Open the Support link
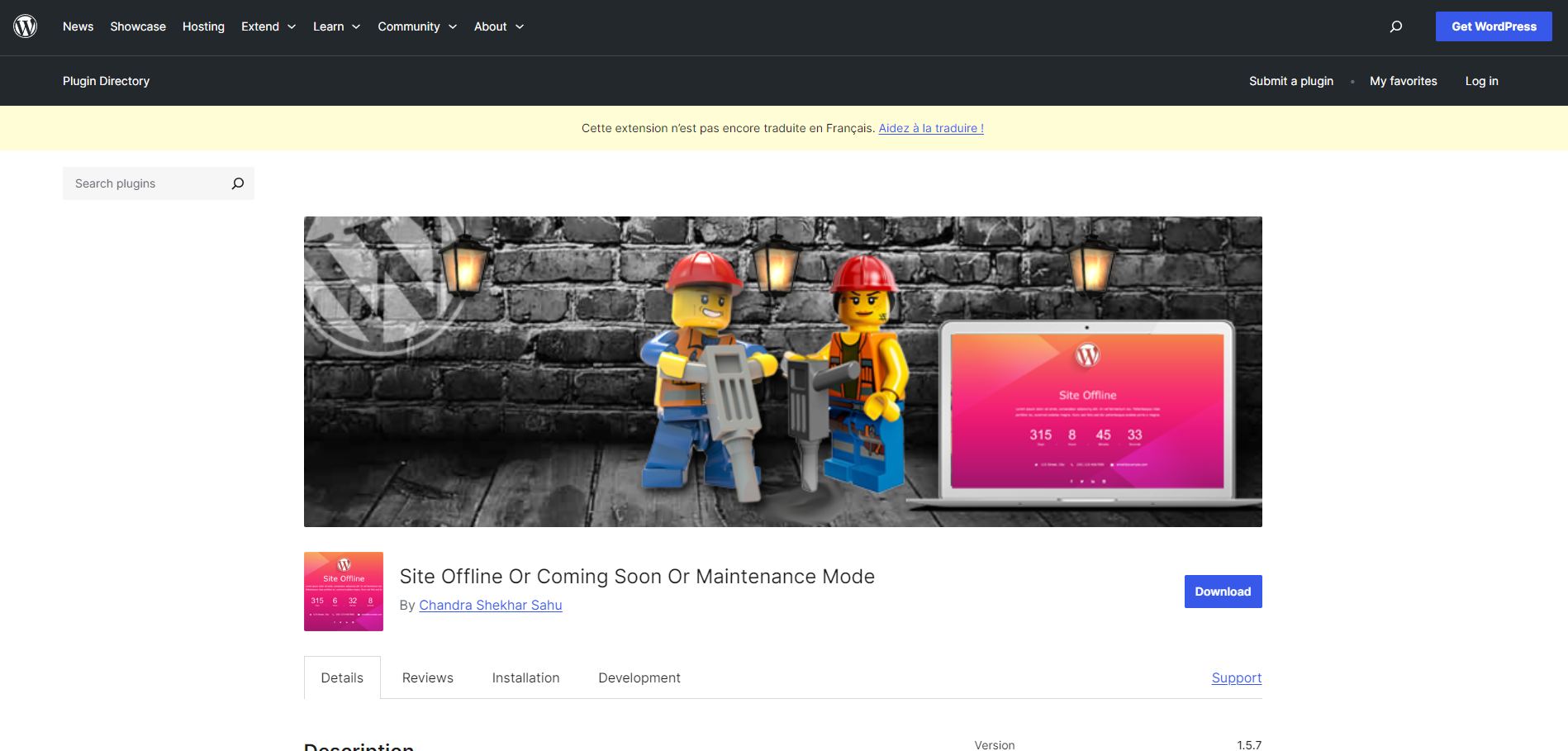This screenshot has width=1568, height=751. (1236, 677)
